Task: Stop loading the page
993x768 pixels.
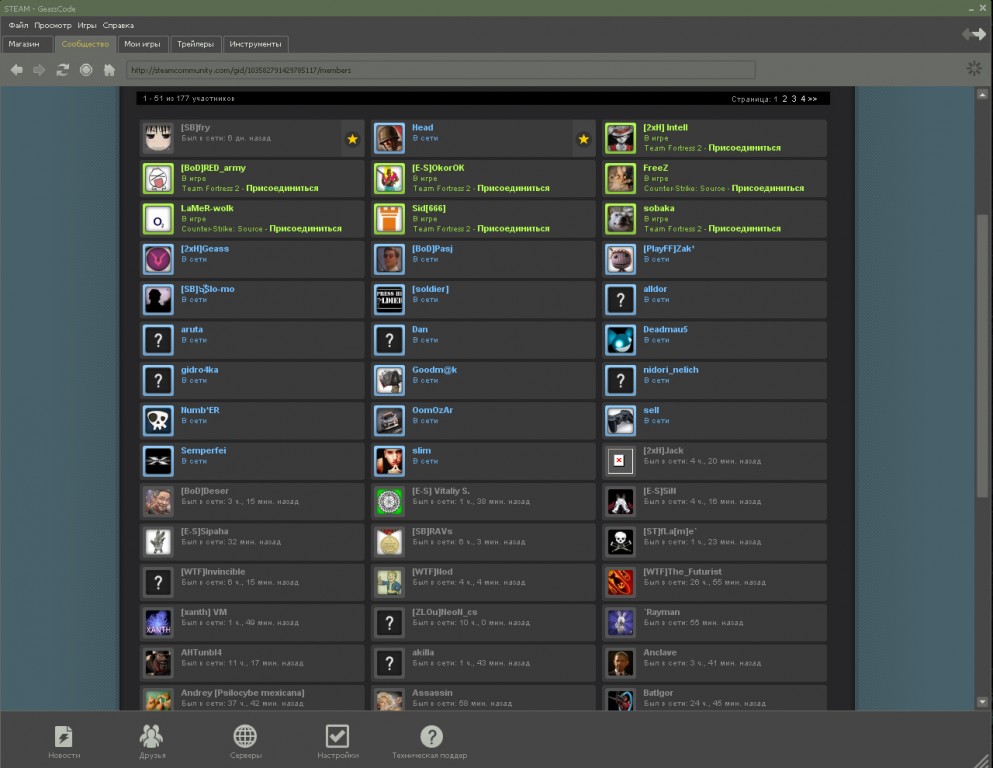Action: [x=86, y=70]
